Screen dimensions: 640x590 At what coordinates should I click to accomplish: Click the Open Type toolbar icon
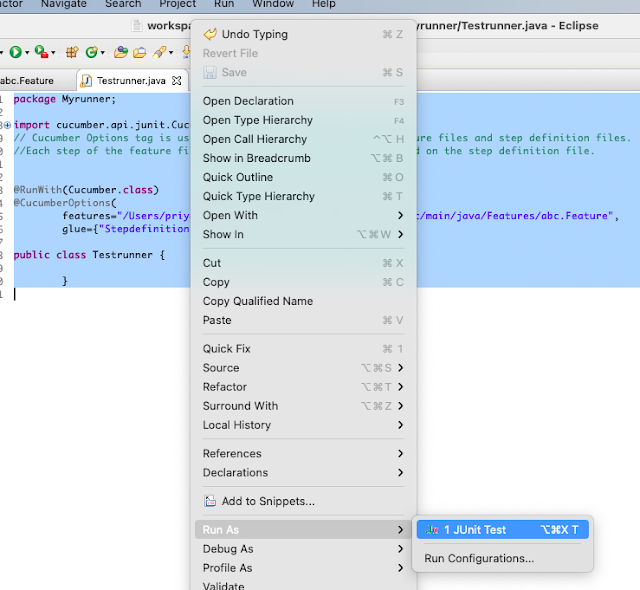121,52
